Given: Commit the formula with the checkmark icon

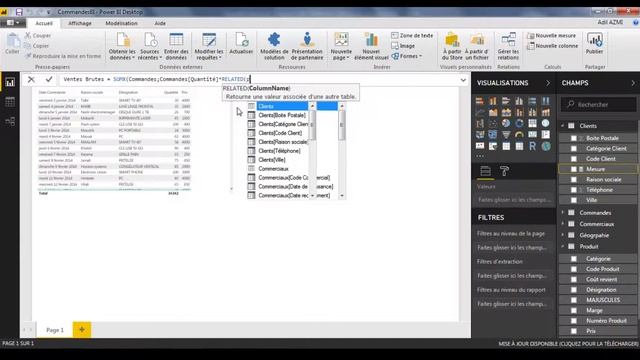Looking at the screenshot, I should click(49, 79).
